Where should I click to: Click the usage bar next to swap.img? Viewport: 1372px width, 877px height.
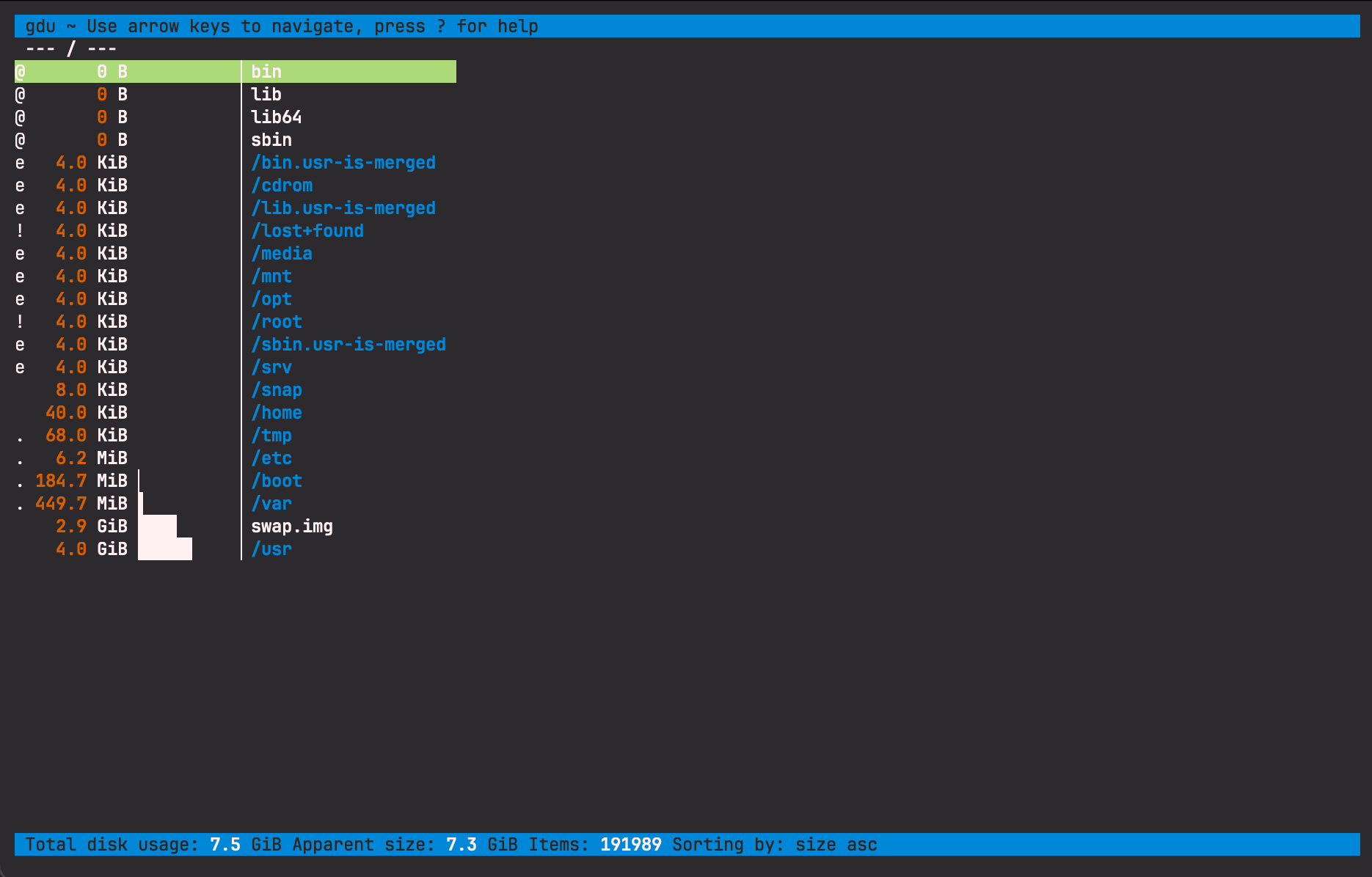(158, 526)
